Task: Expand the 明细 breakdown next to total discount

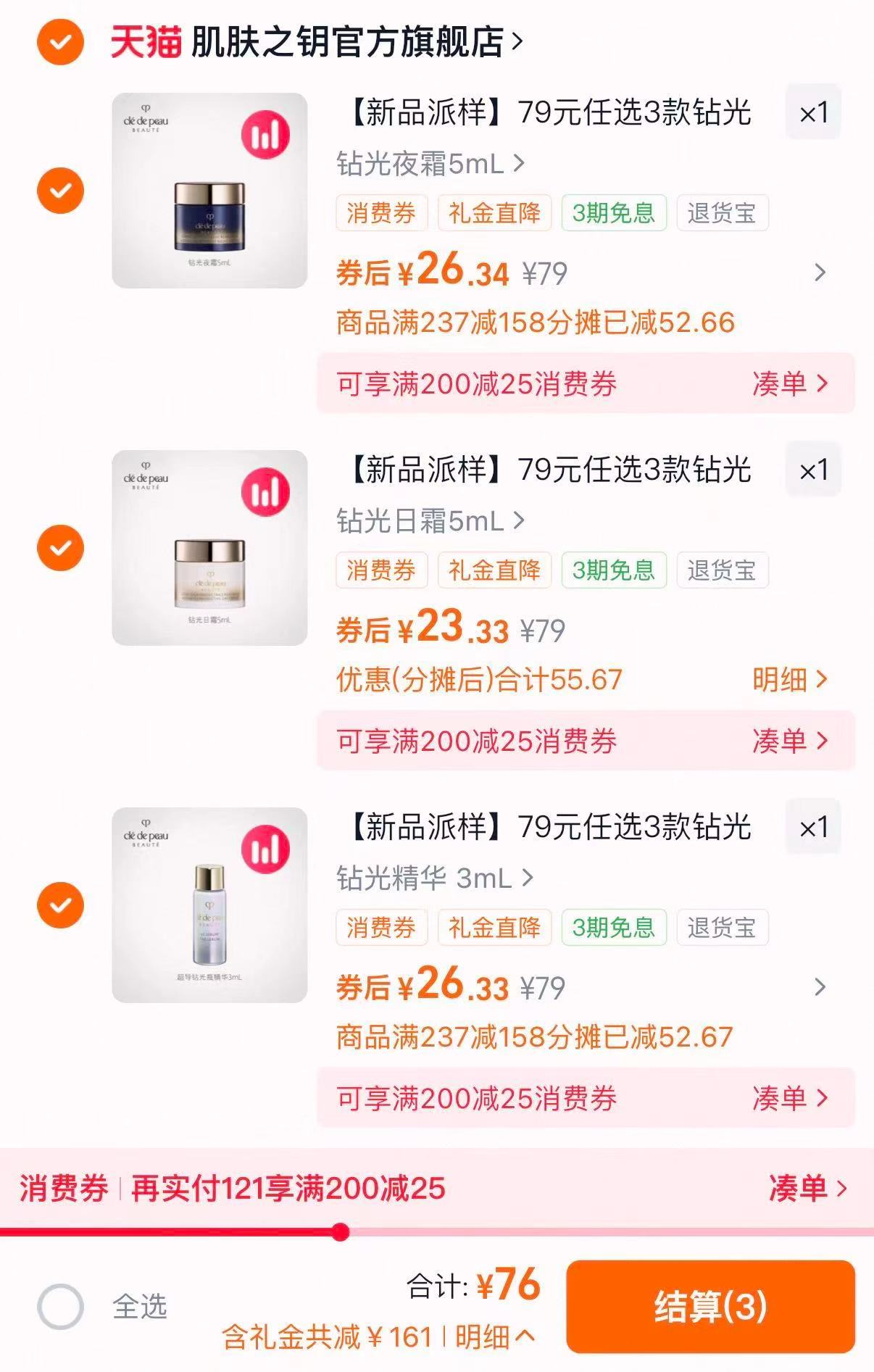Action: [495, 1337]
